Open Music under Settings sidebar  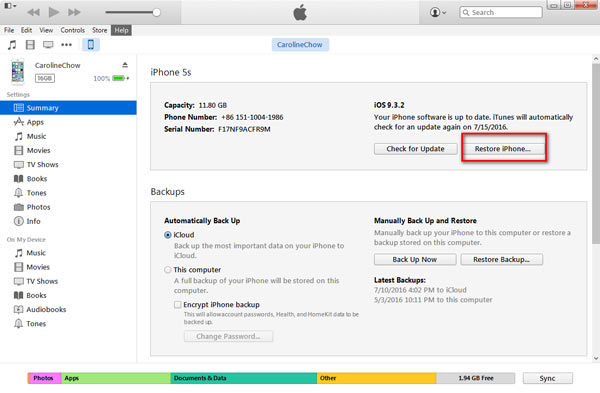tap(68, 136)
